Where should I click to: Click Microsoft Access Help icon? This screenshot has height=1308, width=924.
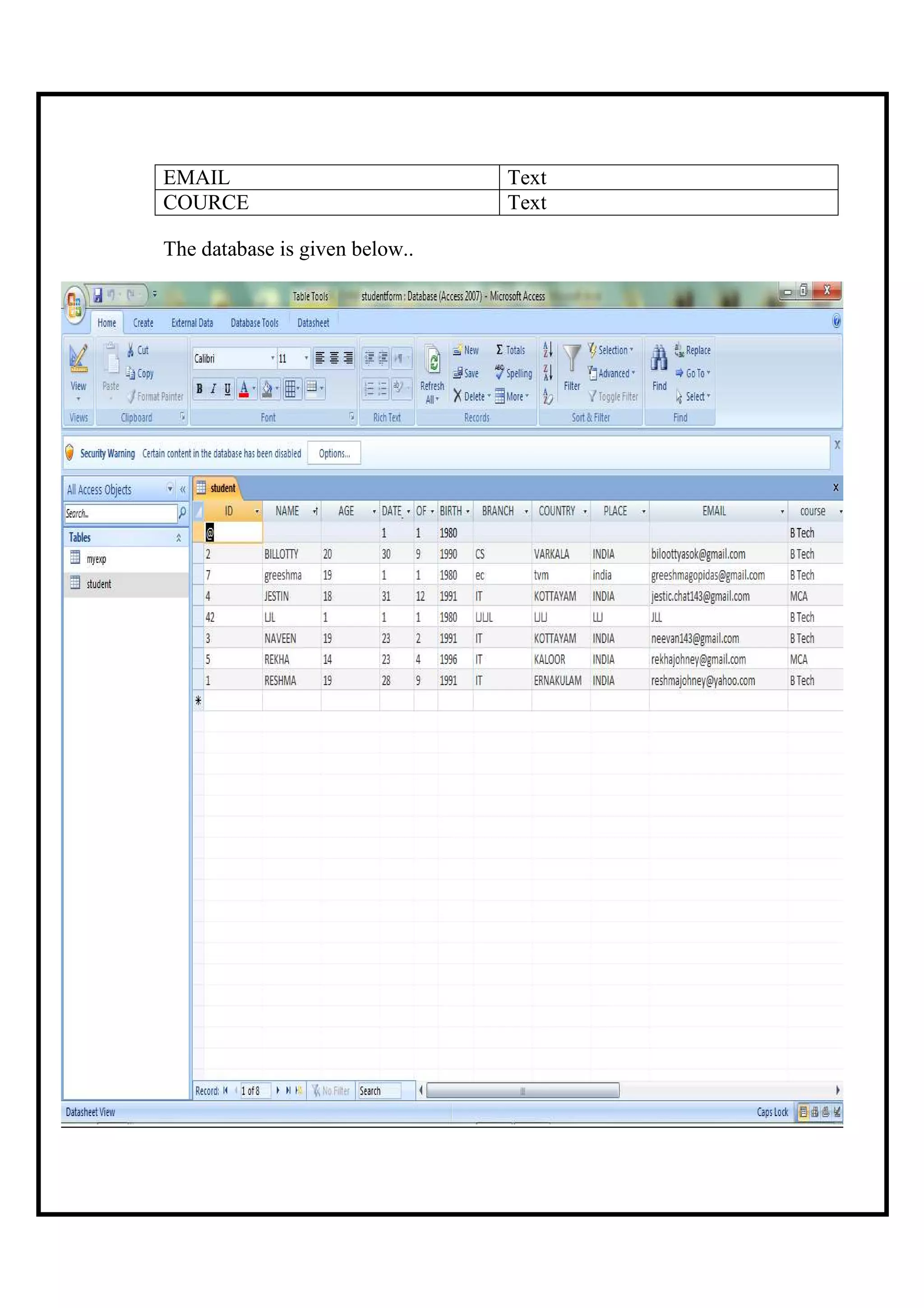coord(836,321)
